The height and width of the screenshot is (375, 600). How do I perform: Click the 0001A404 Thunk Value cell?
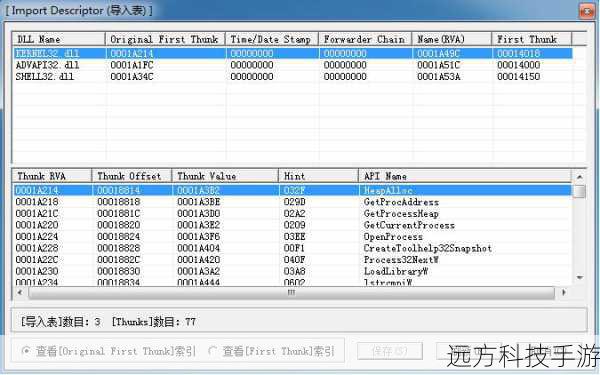coord(198,248)
